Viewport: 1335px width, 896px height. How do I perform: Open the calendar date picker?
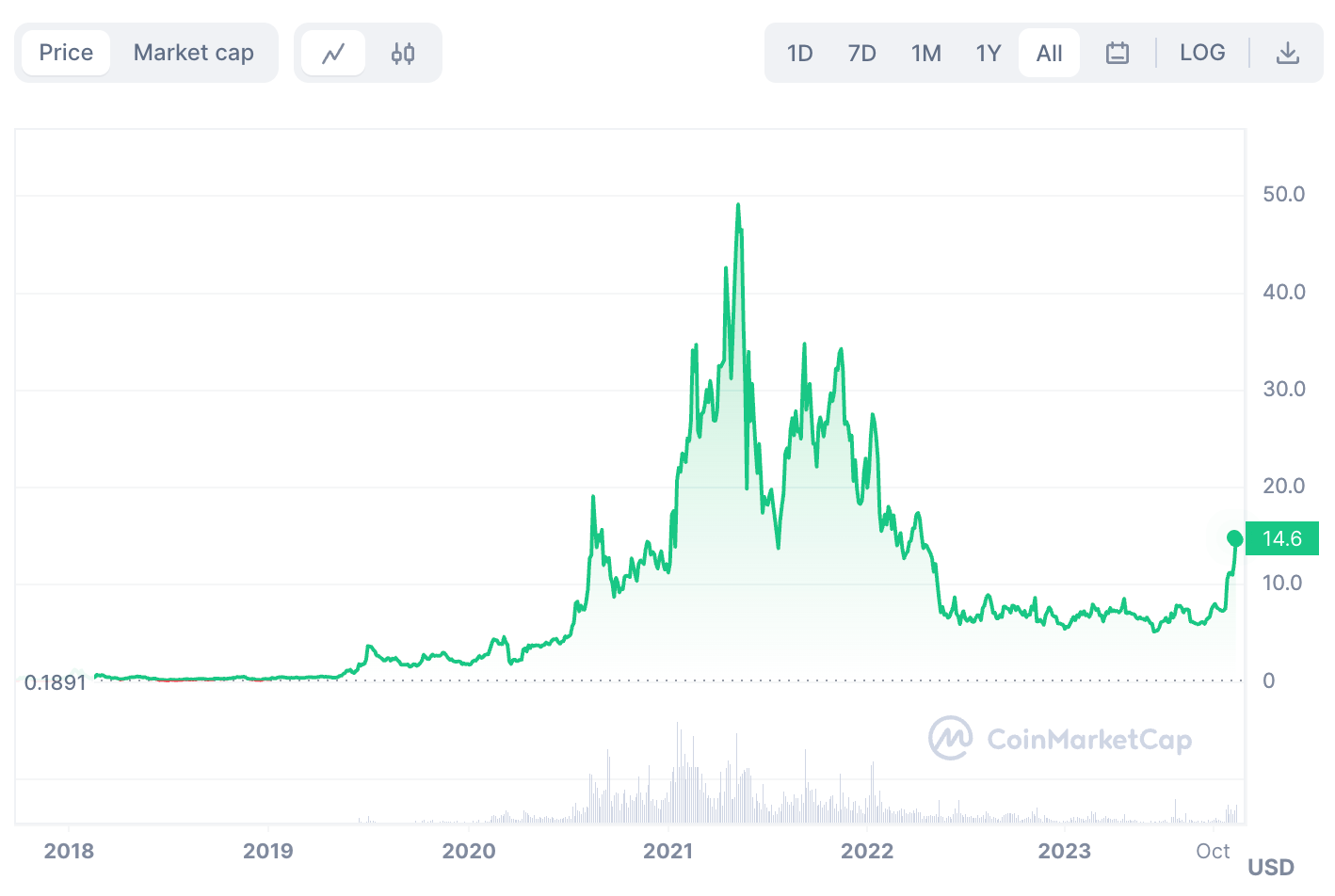[x=1117, y=53]
